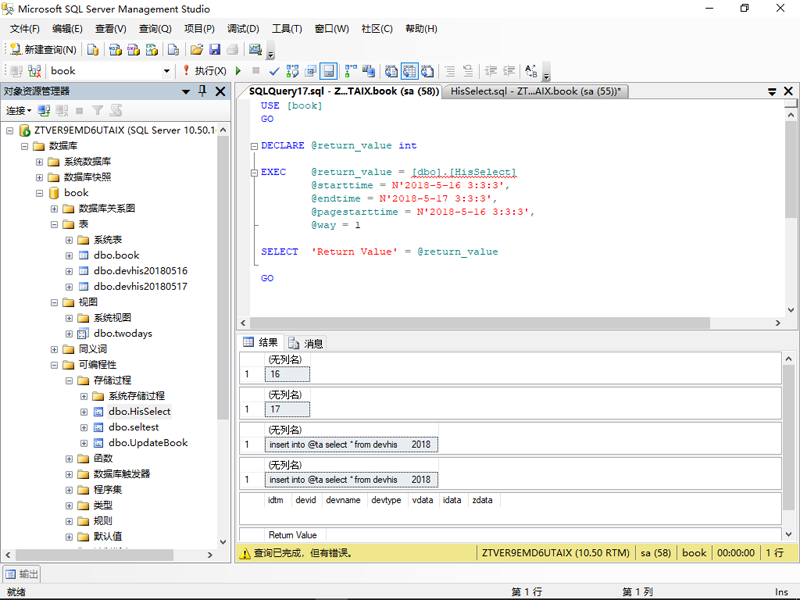Expand the 函数 functions folder
This screenshot has width=800, height=600.
tap(69, 459)
